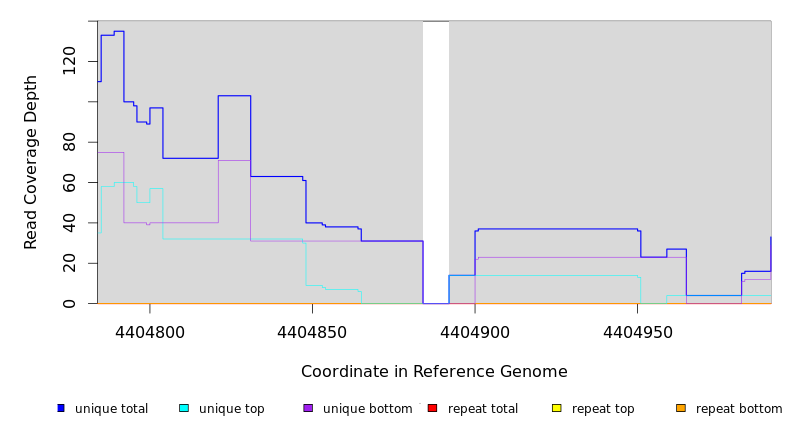This screenshot has width=792, height=432.
Task: Select the "repeat total" legend label
Action: point(483,409)
